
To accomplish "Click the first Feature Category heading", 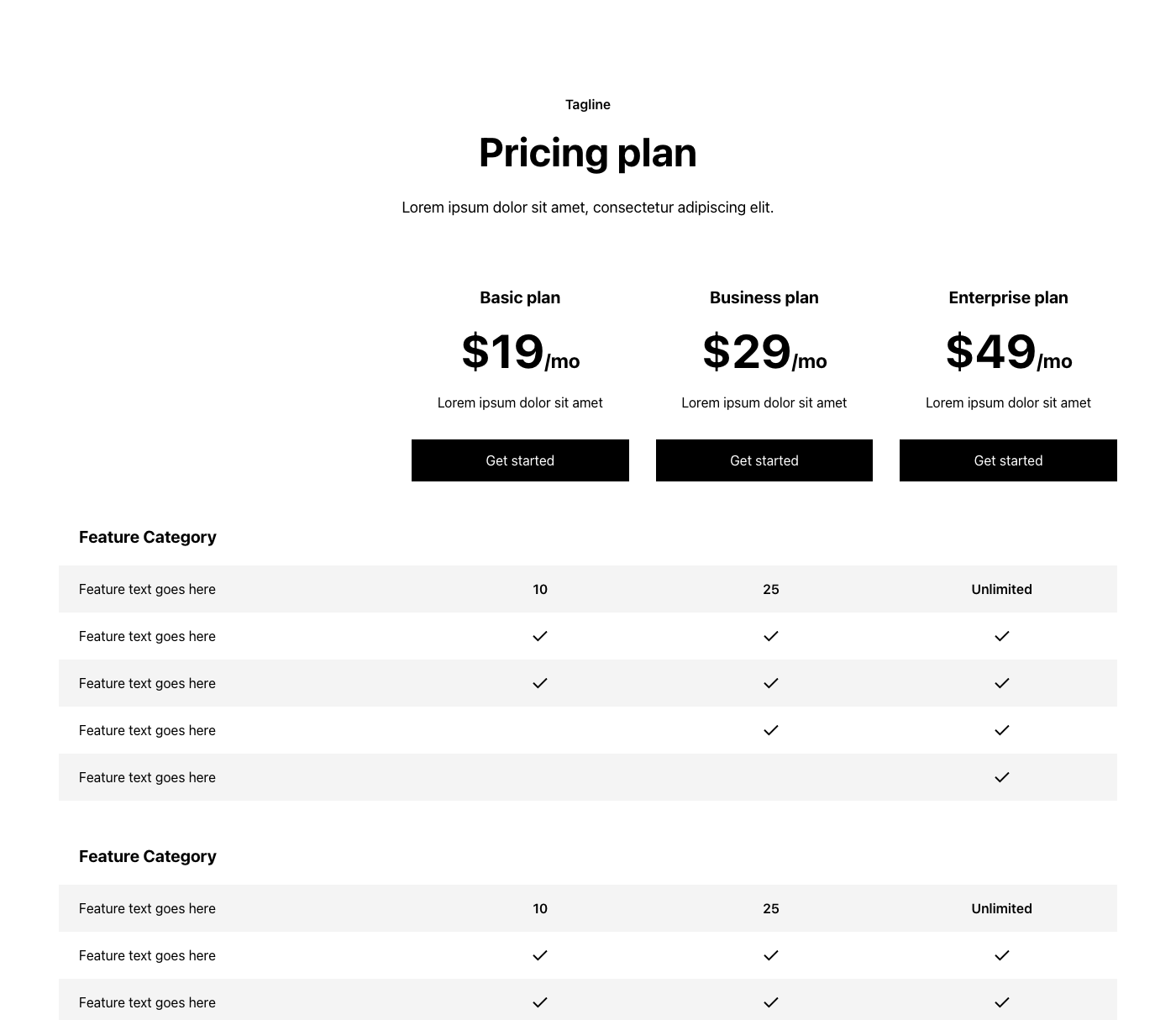I will [x=148, y=537].
